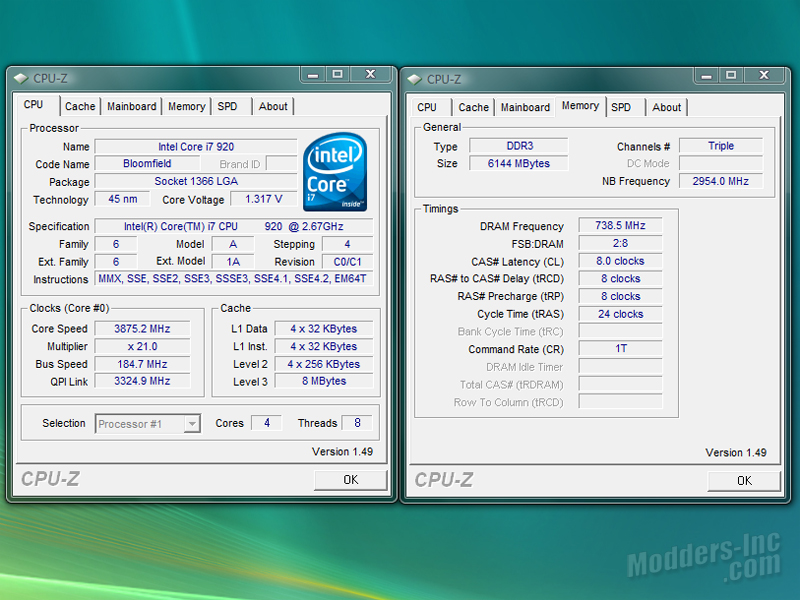
Task: Maximize the left CPU-Z window
Action: coord(337,75)
